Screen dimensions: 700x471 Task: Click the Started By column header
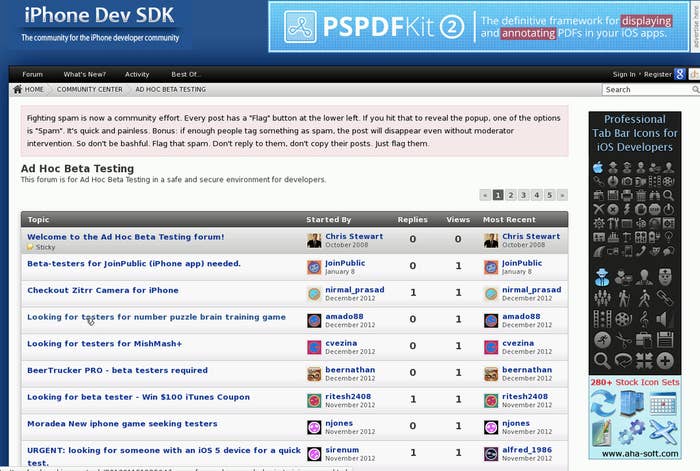(329, 220)
